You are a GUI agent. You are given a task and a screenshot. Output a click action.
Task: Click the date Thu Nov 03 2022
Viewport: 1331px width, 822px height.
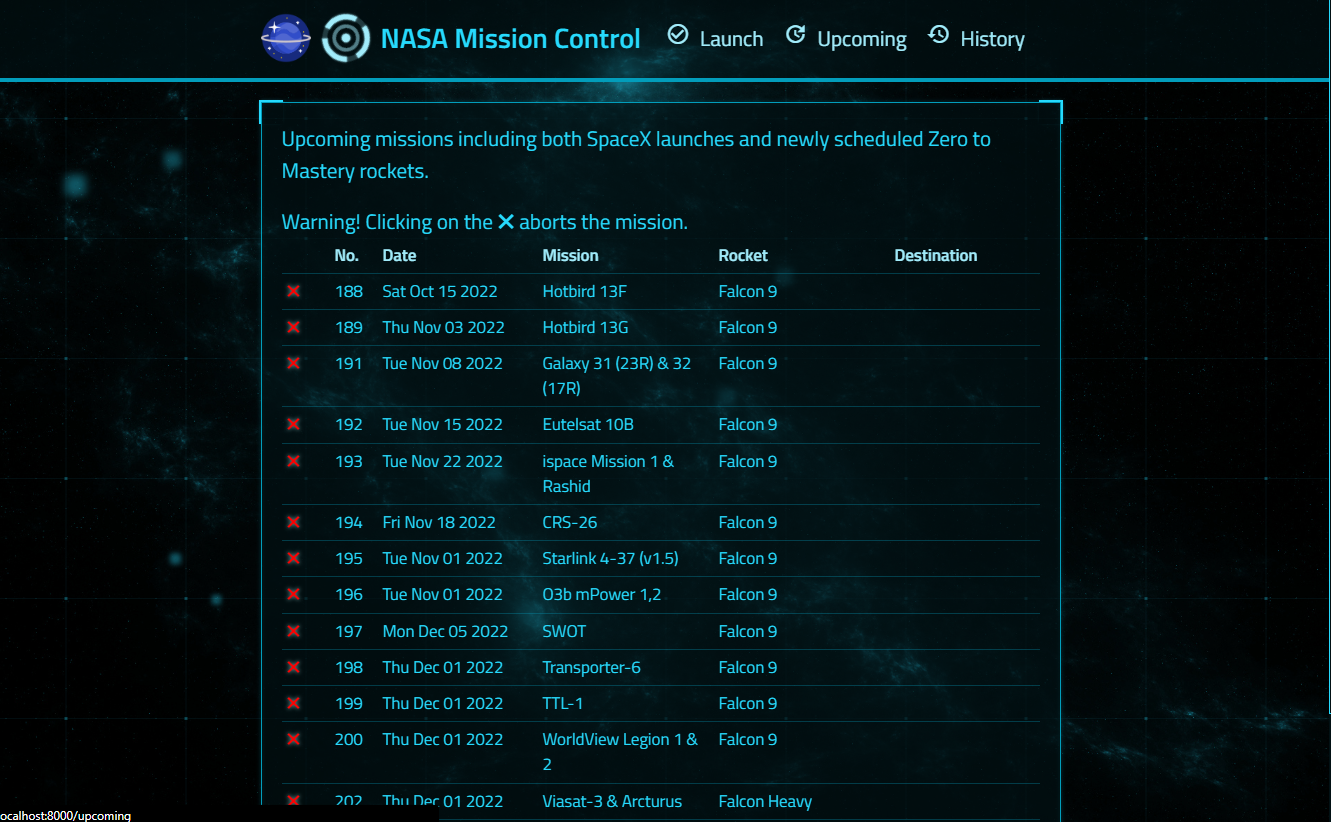point(443,327)
